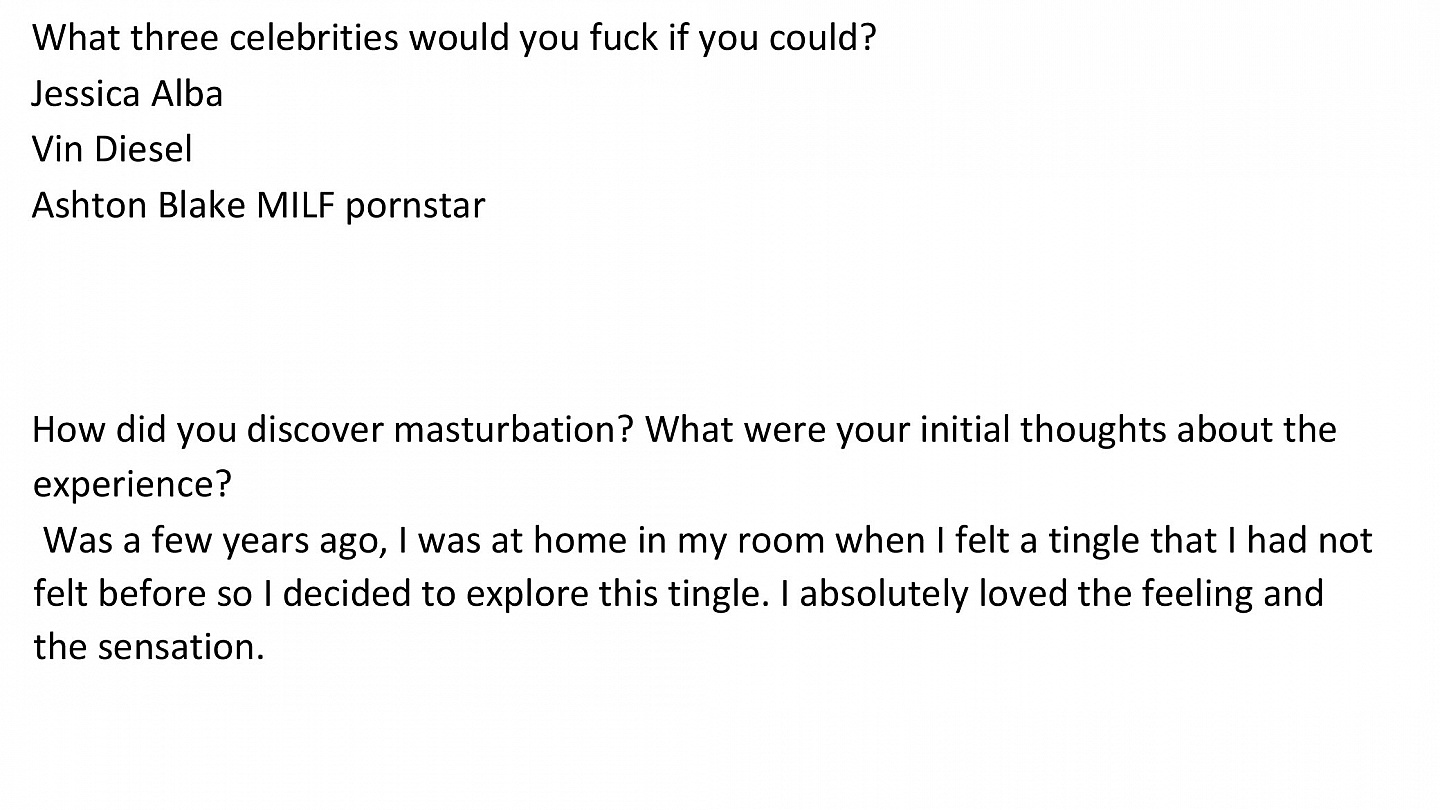
Task: Click the 'Vin Diesel' text line
Action: 111,149
